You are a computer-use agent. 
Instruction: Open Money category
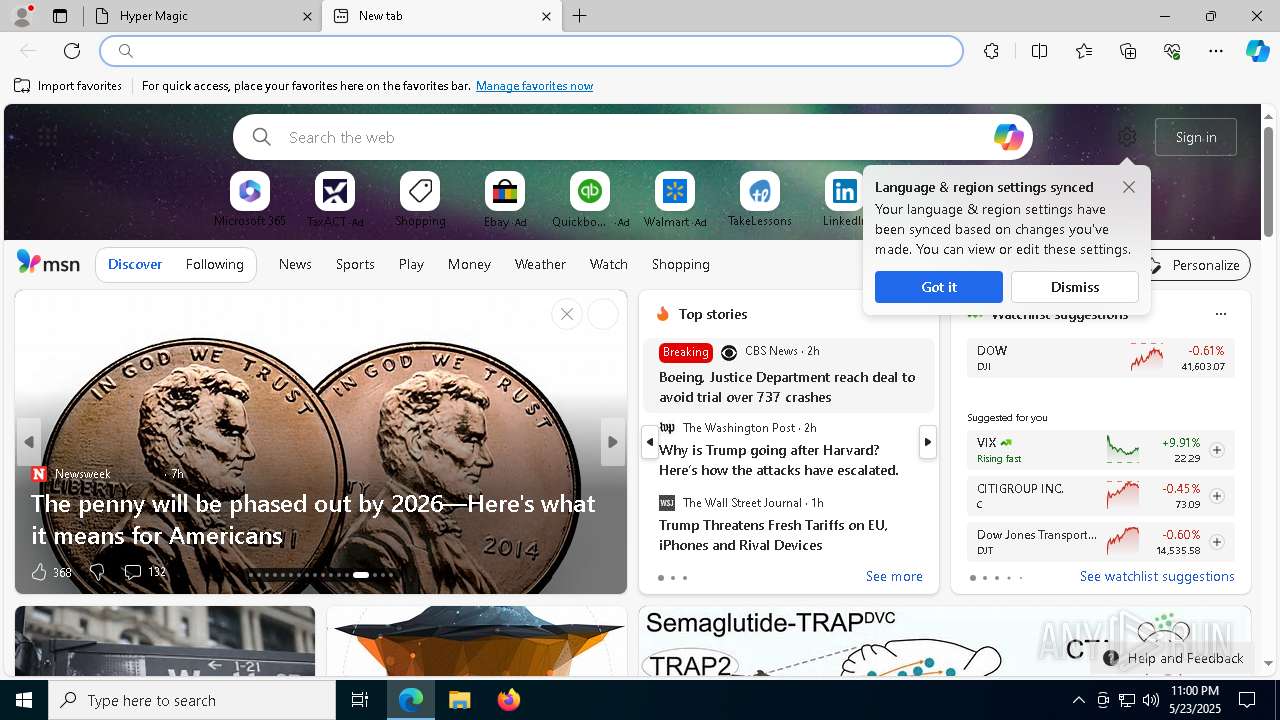pos(469,264)
